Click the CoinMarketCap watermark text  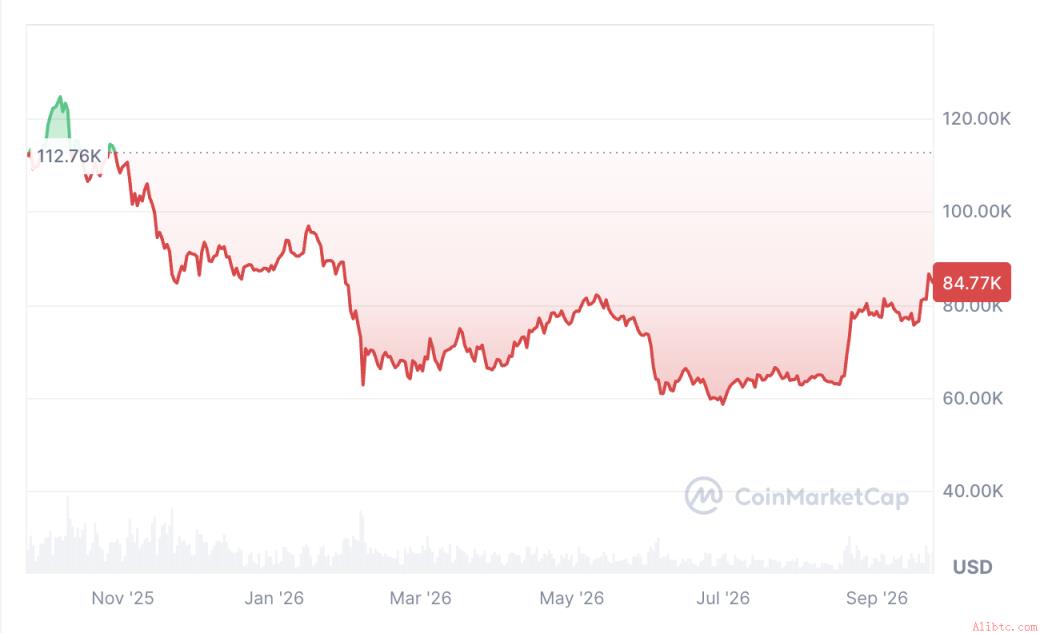(821, 497)
